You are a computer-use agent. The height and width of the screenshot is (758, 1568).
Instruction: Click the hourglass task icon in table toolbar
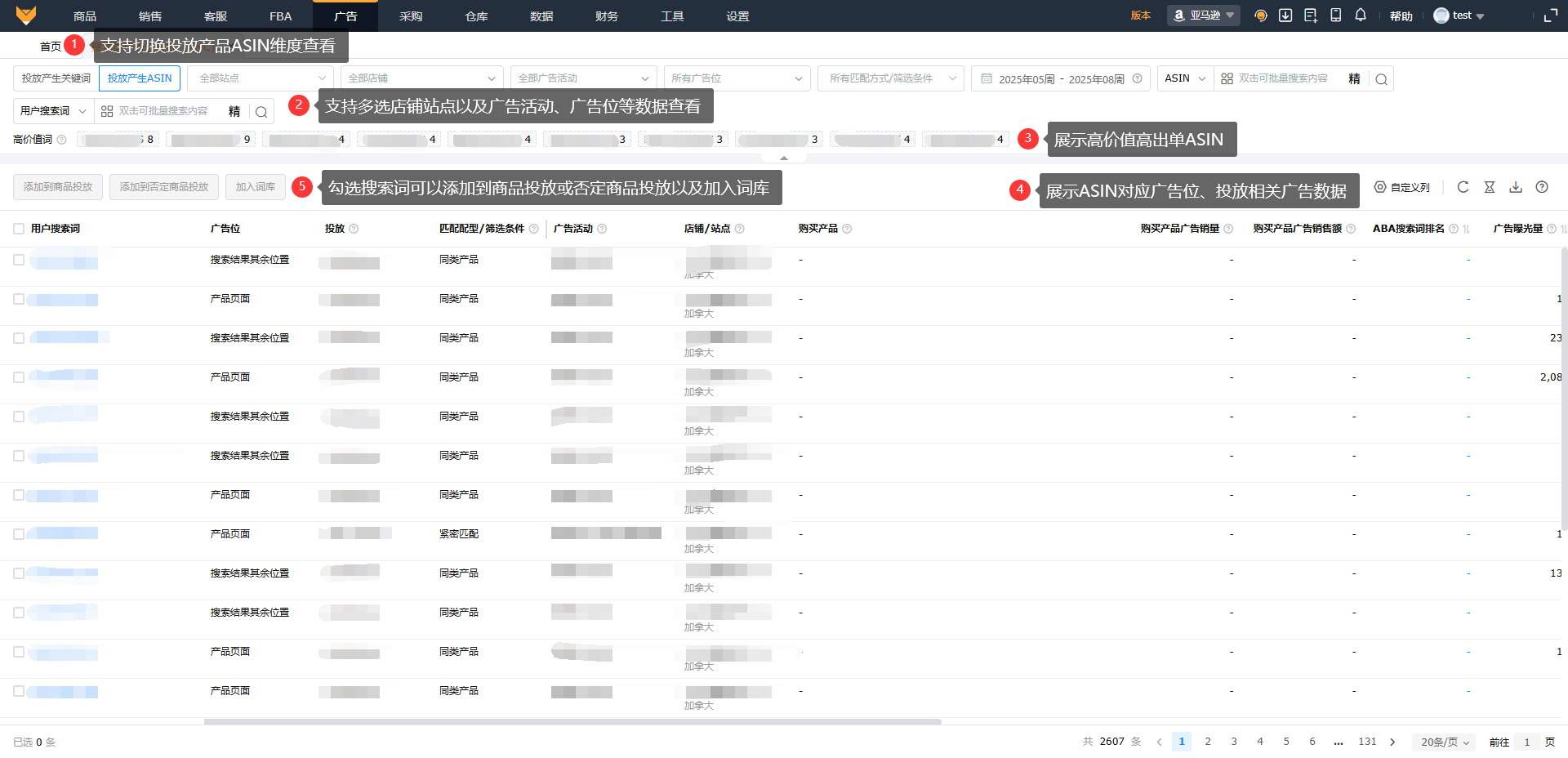pyautogui.click(x=1490, y=187)
